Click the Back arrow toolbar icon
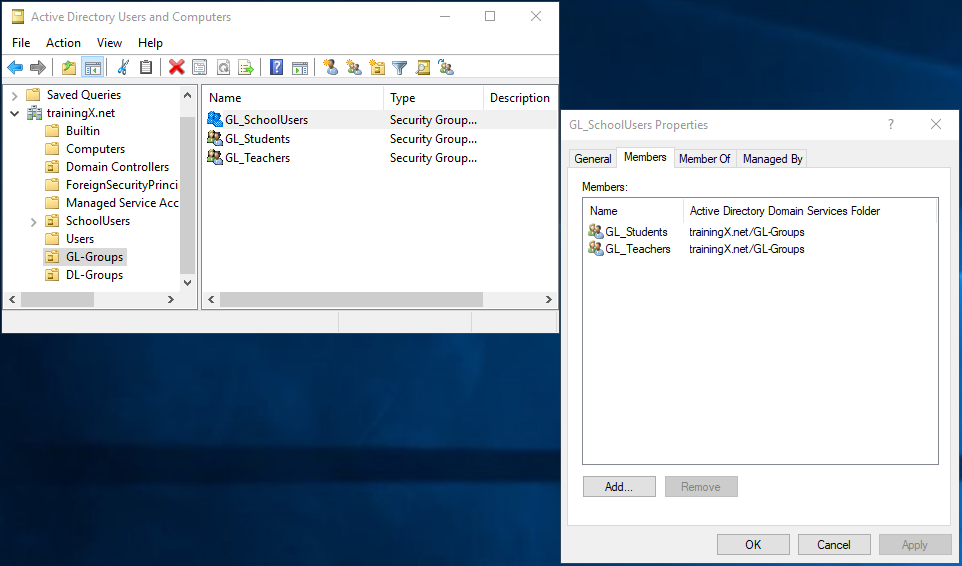Screen dimensions: 962x566 (15, 67)
